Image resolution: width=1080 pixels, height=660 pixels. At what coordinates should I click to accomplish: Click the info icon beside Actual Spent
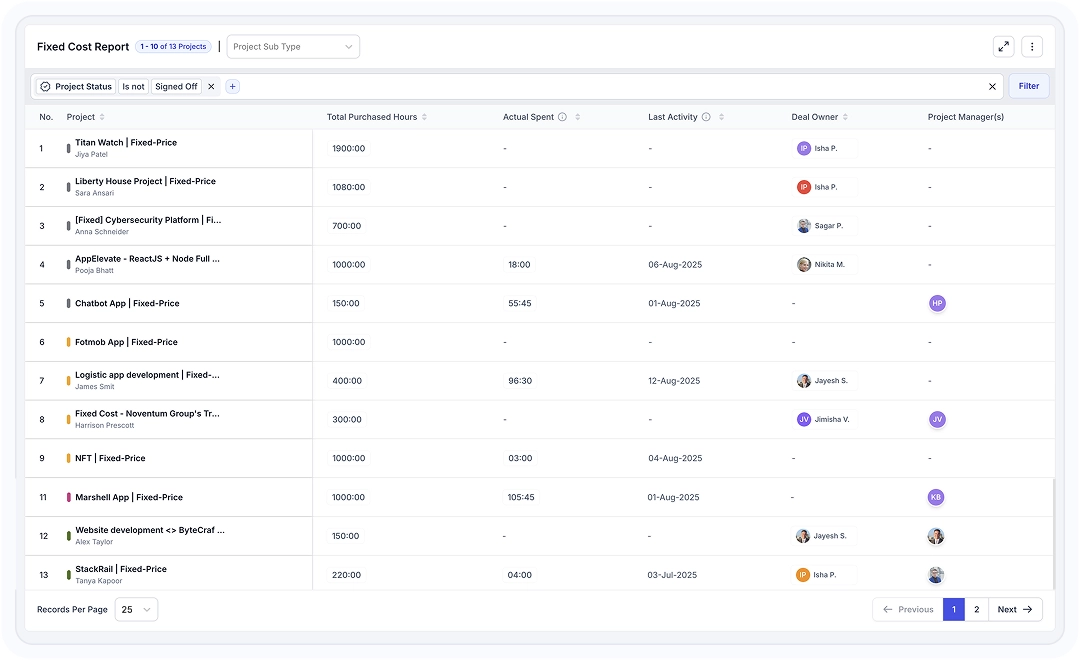point(562,117)
